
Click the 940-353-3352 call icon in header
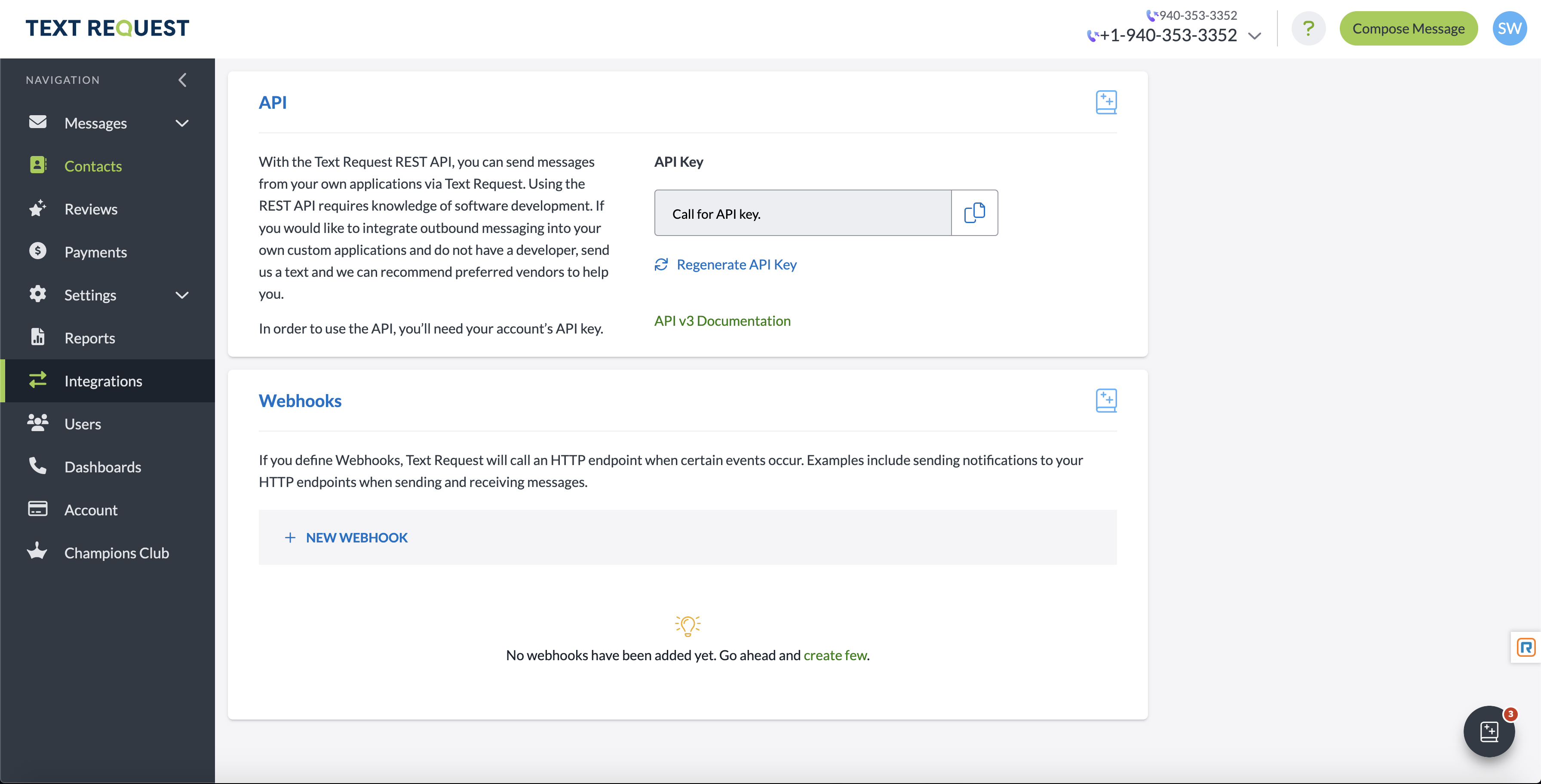[1151, 15]
